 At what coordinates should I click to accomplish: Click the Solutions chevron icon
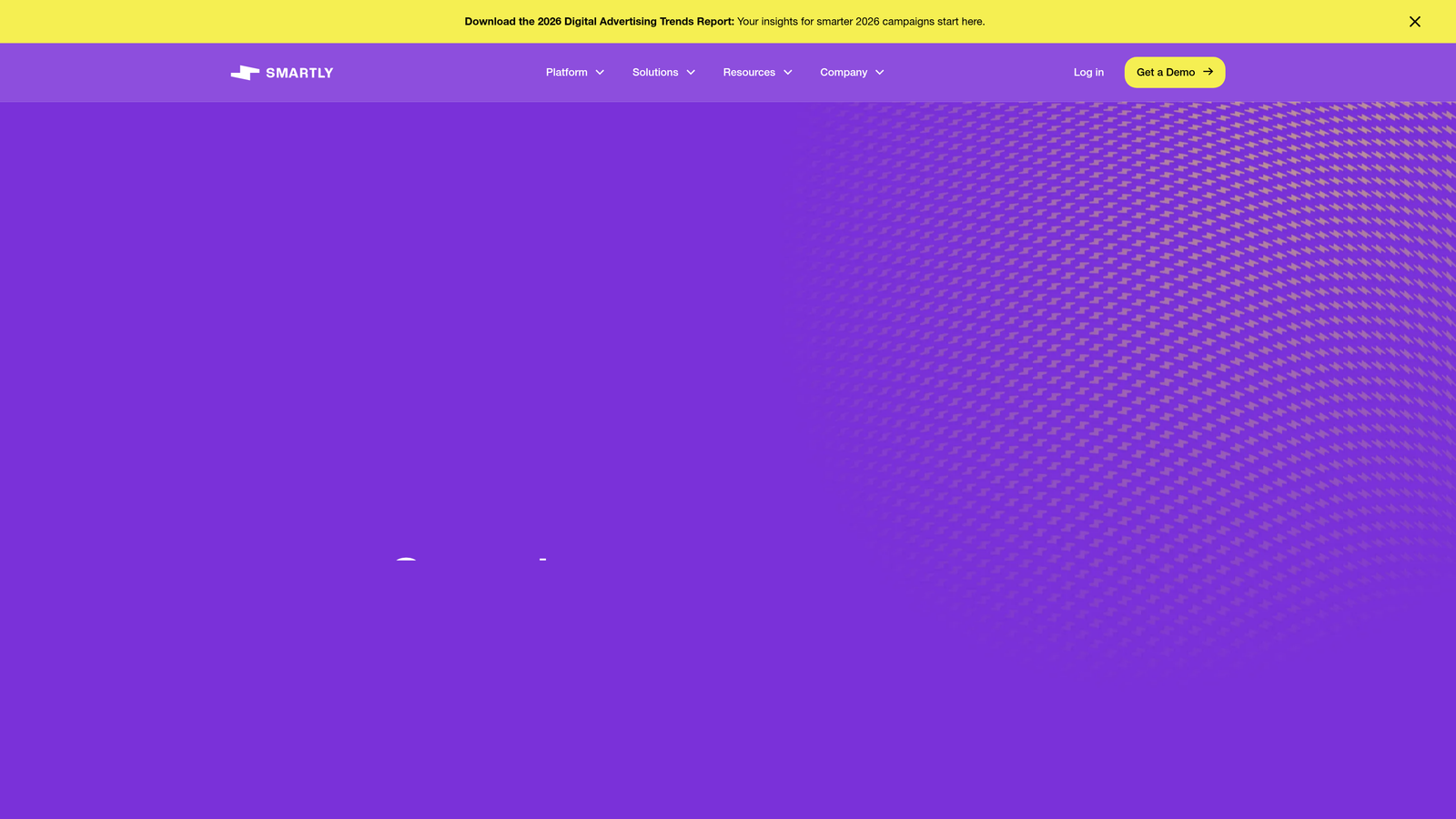(x=690, y=72)
